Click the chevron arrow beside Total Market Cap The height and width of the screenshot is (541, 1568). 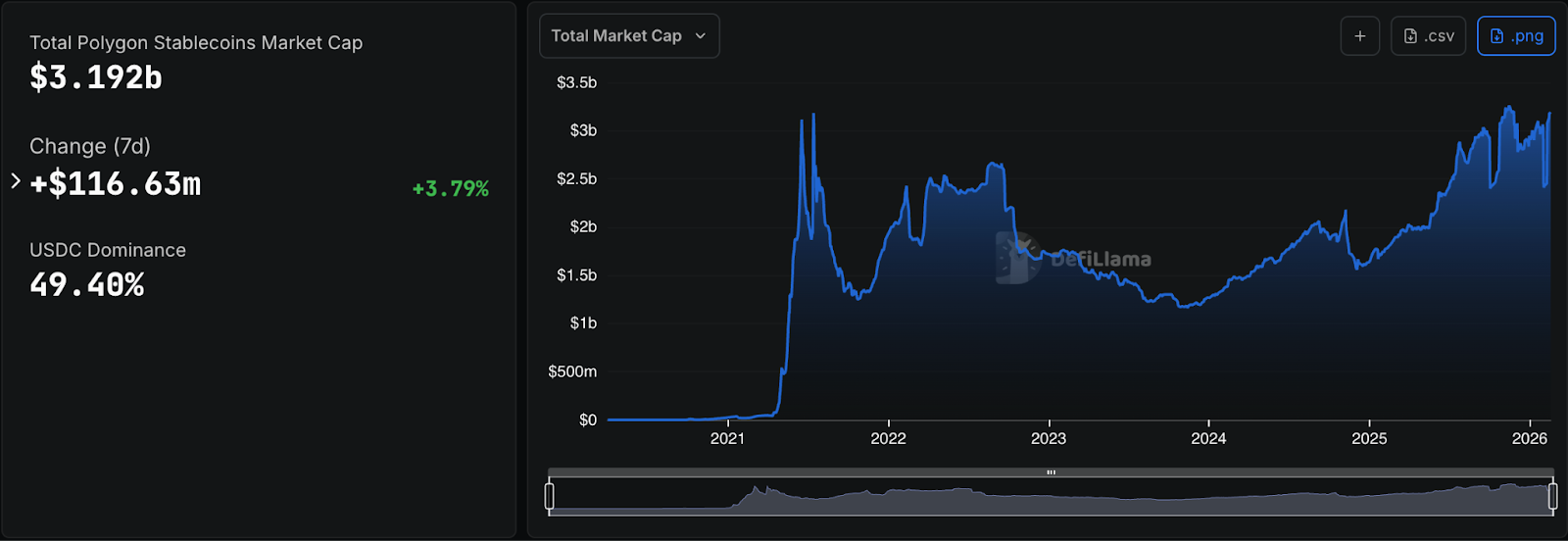pos(700,36)
